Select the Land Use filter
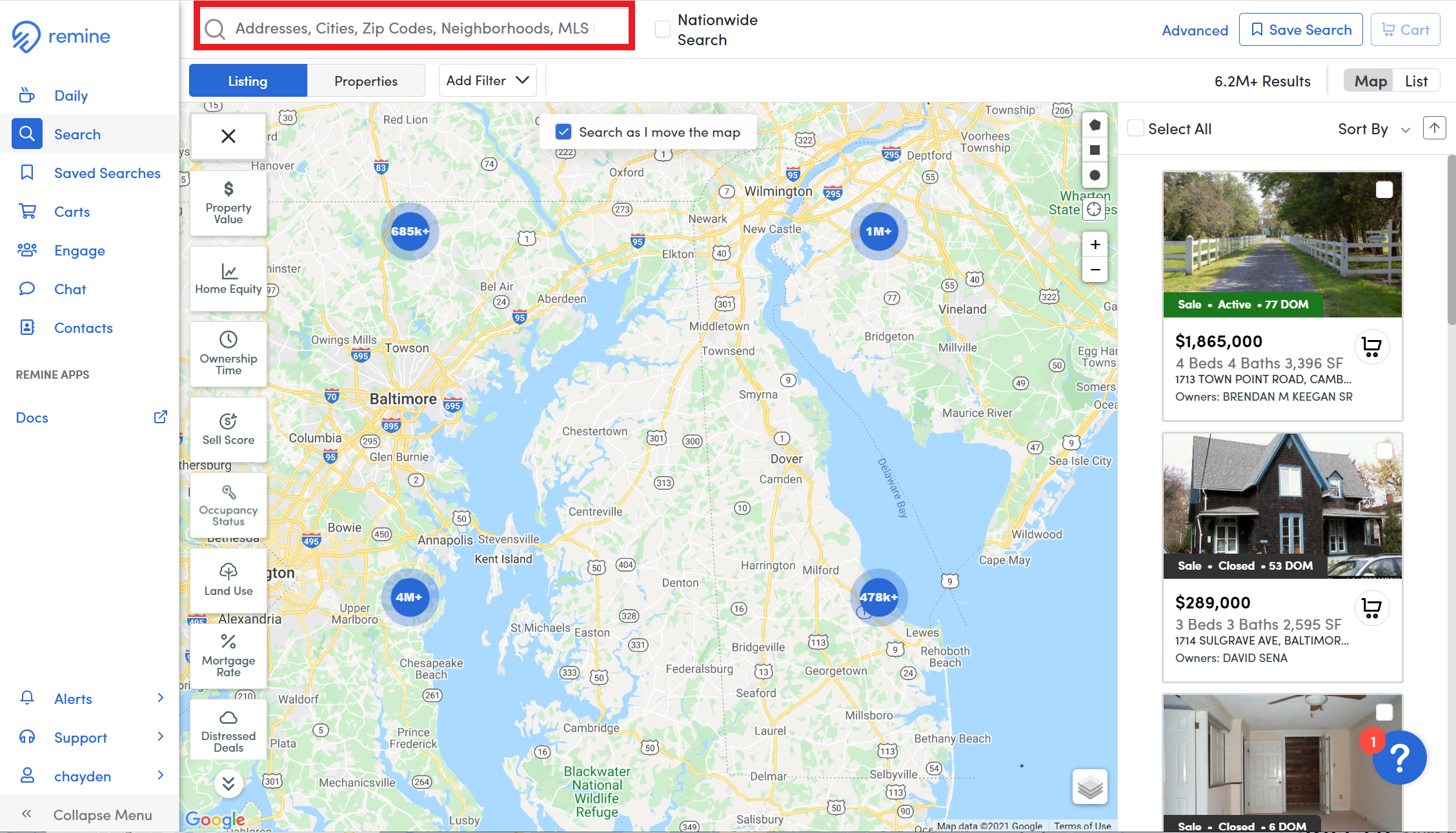Screen dimensions: 1456x833 tap(228, 581)
